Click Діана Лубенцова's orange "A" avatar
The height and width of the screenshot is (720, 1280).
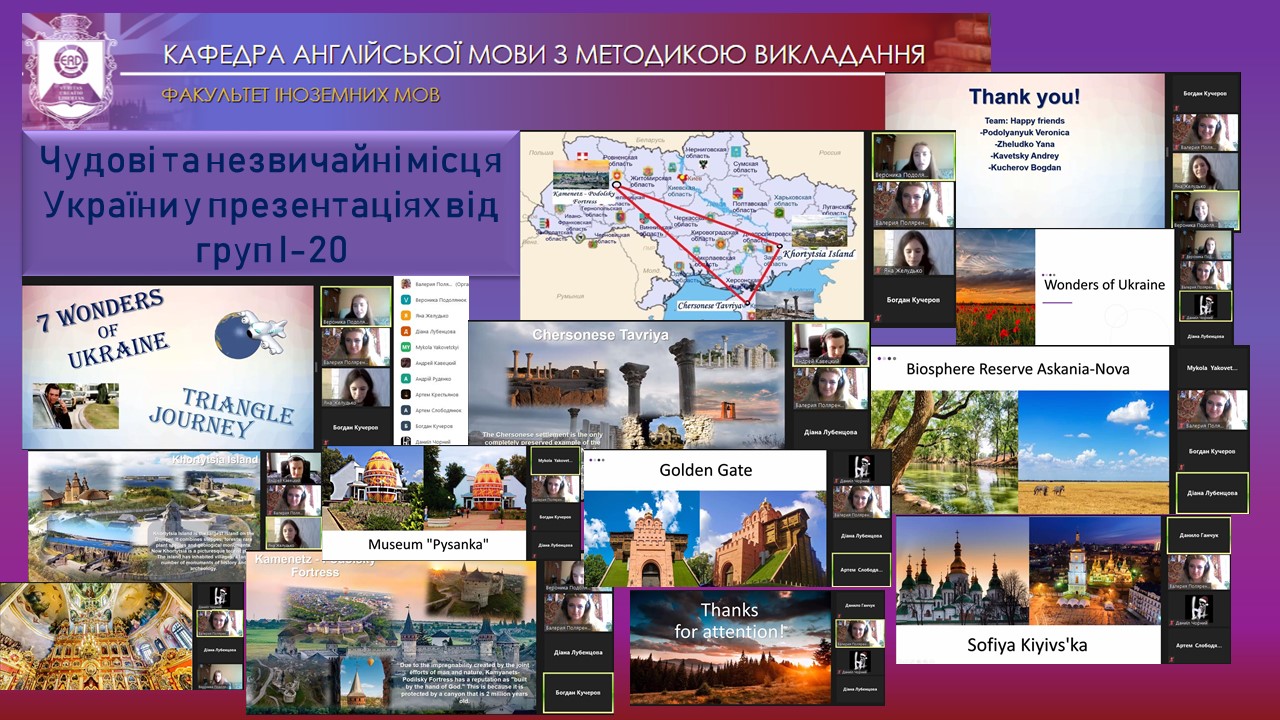[x=406, y=331]
